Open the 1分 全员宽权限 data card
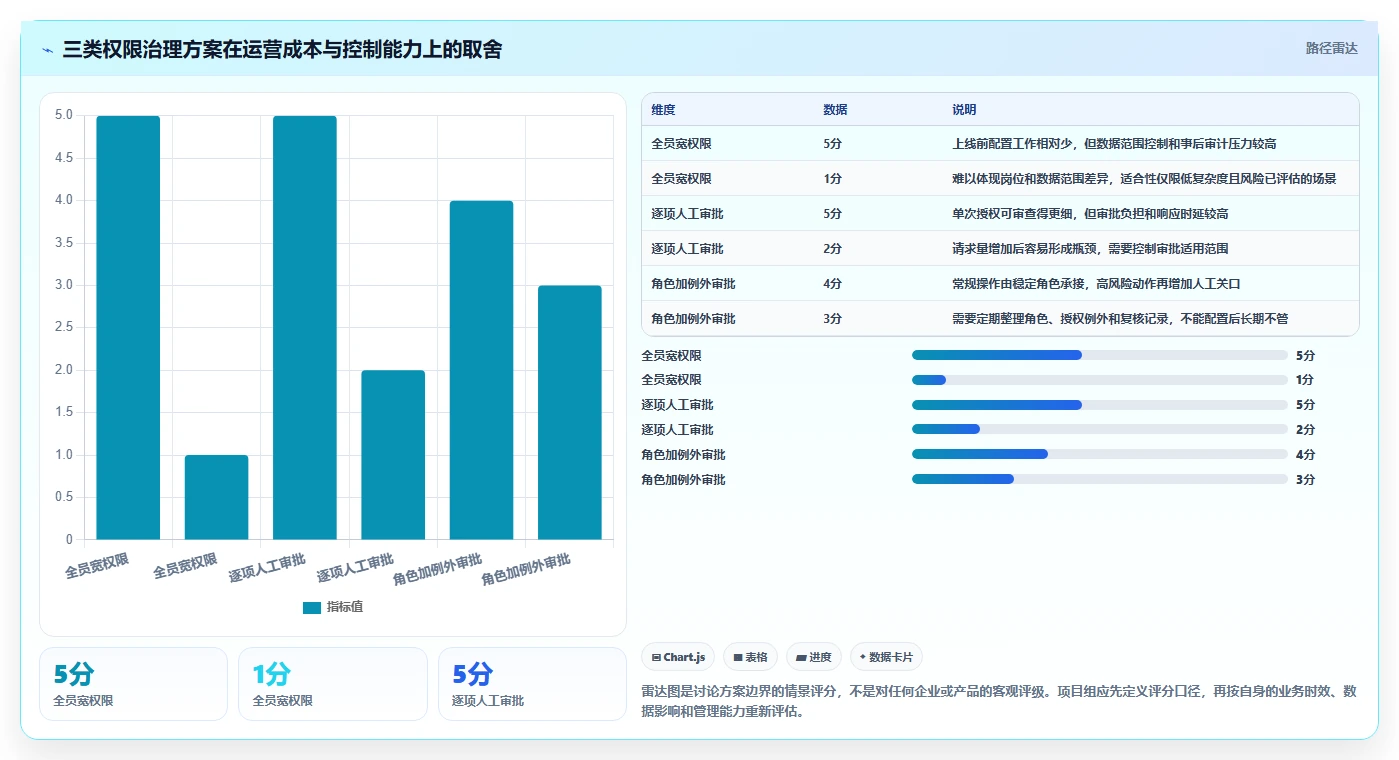Viewport: 1399px width, 760px height. tap(333, 684)
